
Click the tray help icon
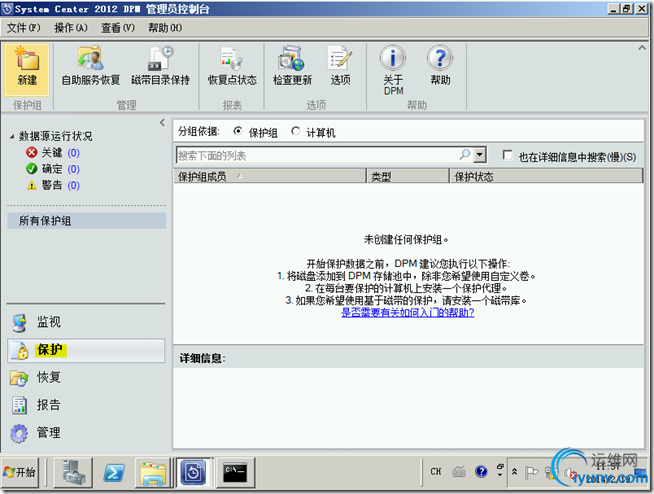481,472
